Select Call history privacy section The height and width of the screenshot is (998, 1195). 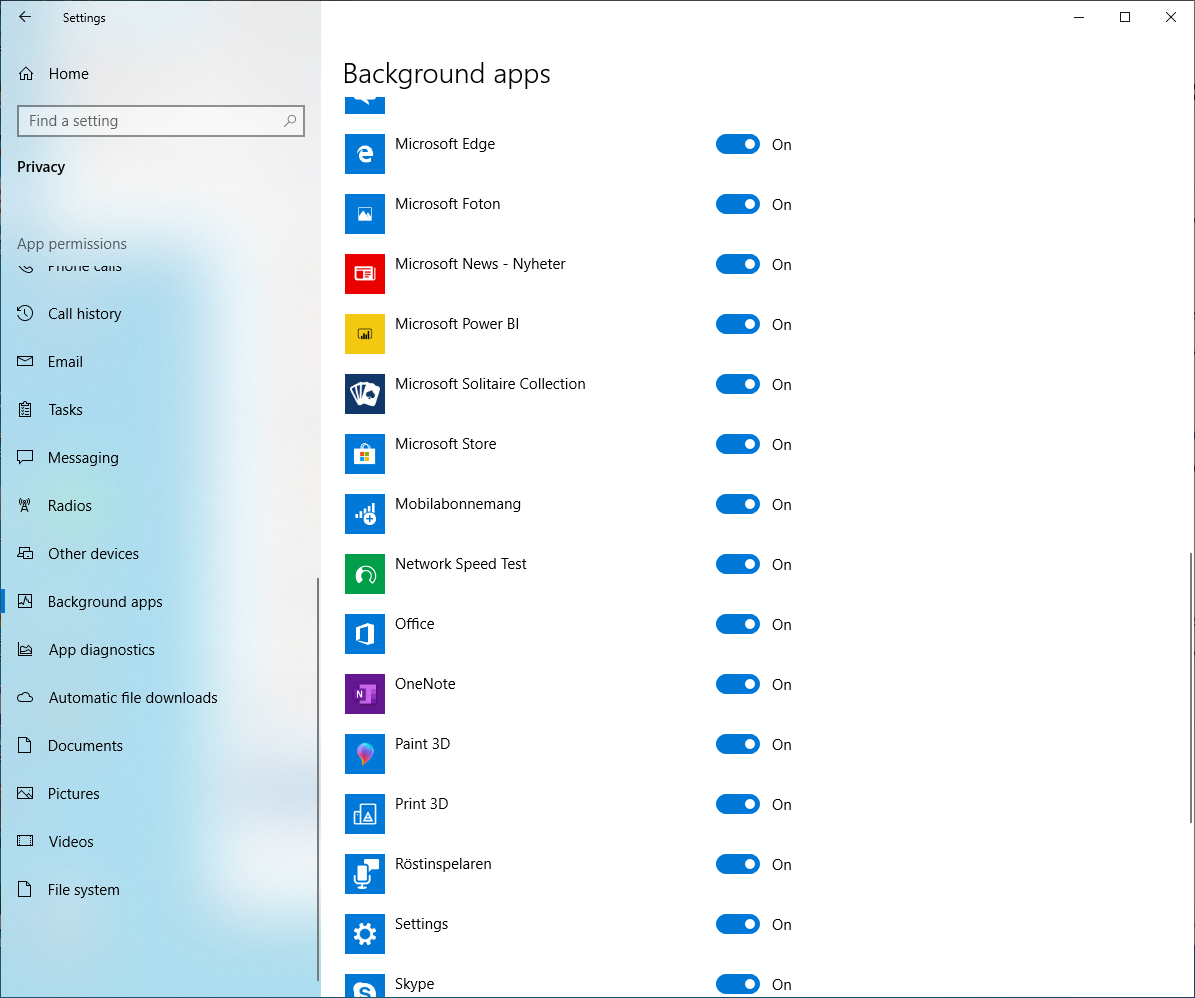(x=84, y=314)
